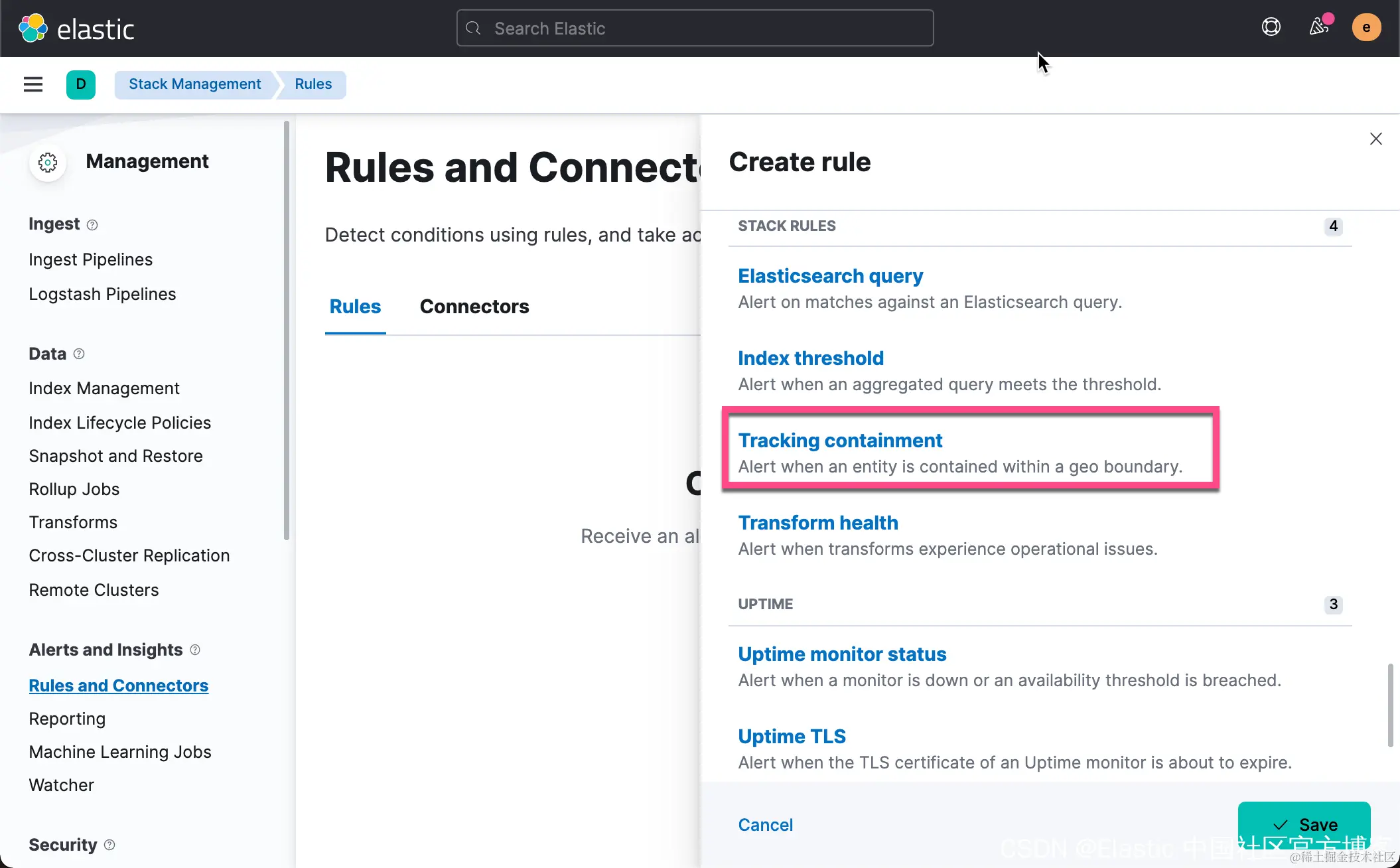Switch to the Connectors tab
This screenshot has height=868, width=1400.
[x=474, y=307]
